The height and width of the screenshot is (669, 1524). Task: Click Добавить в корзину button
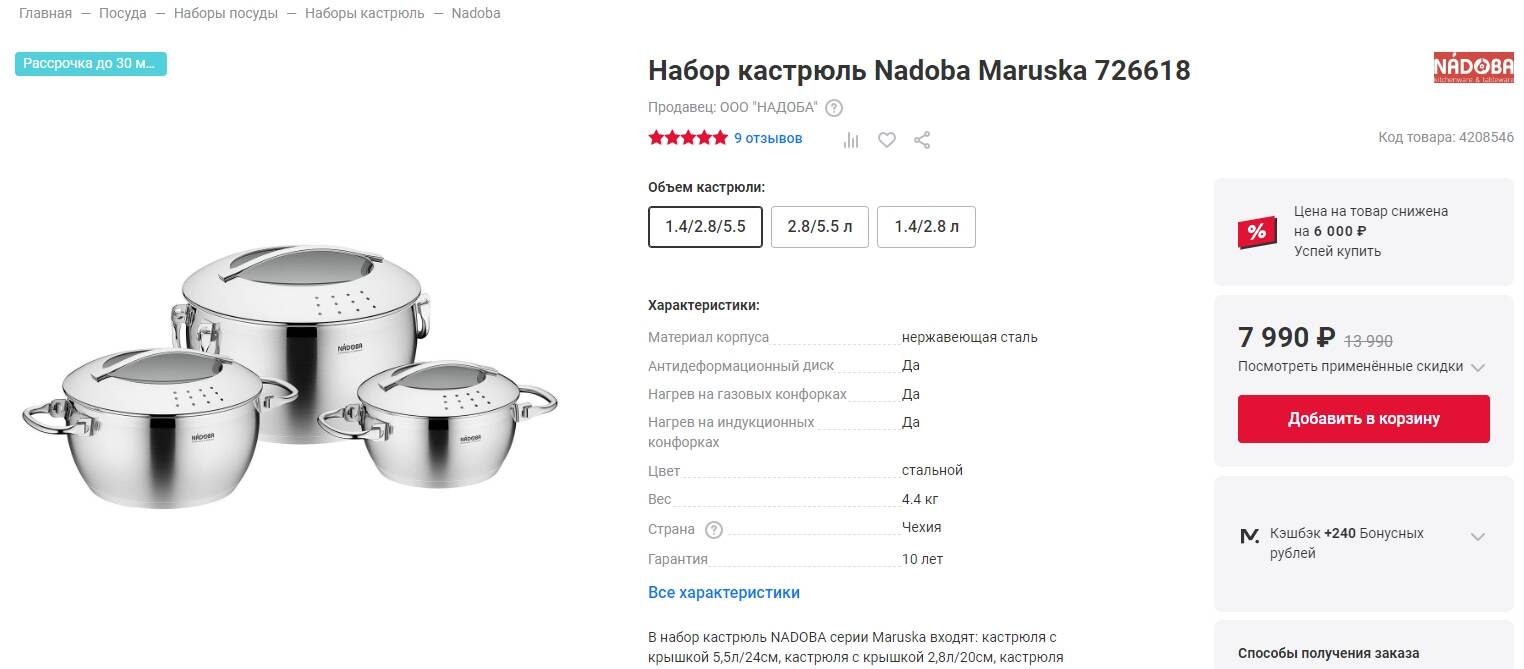(x=1363, y=419)
